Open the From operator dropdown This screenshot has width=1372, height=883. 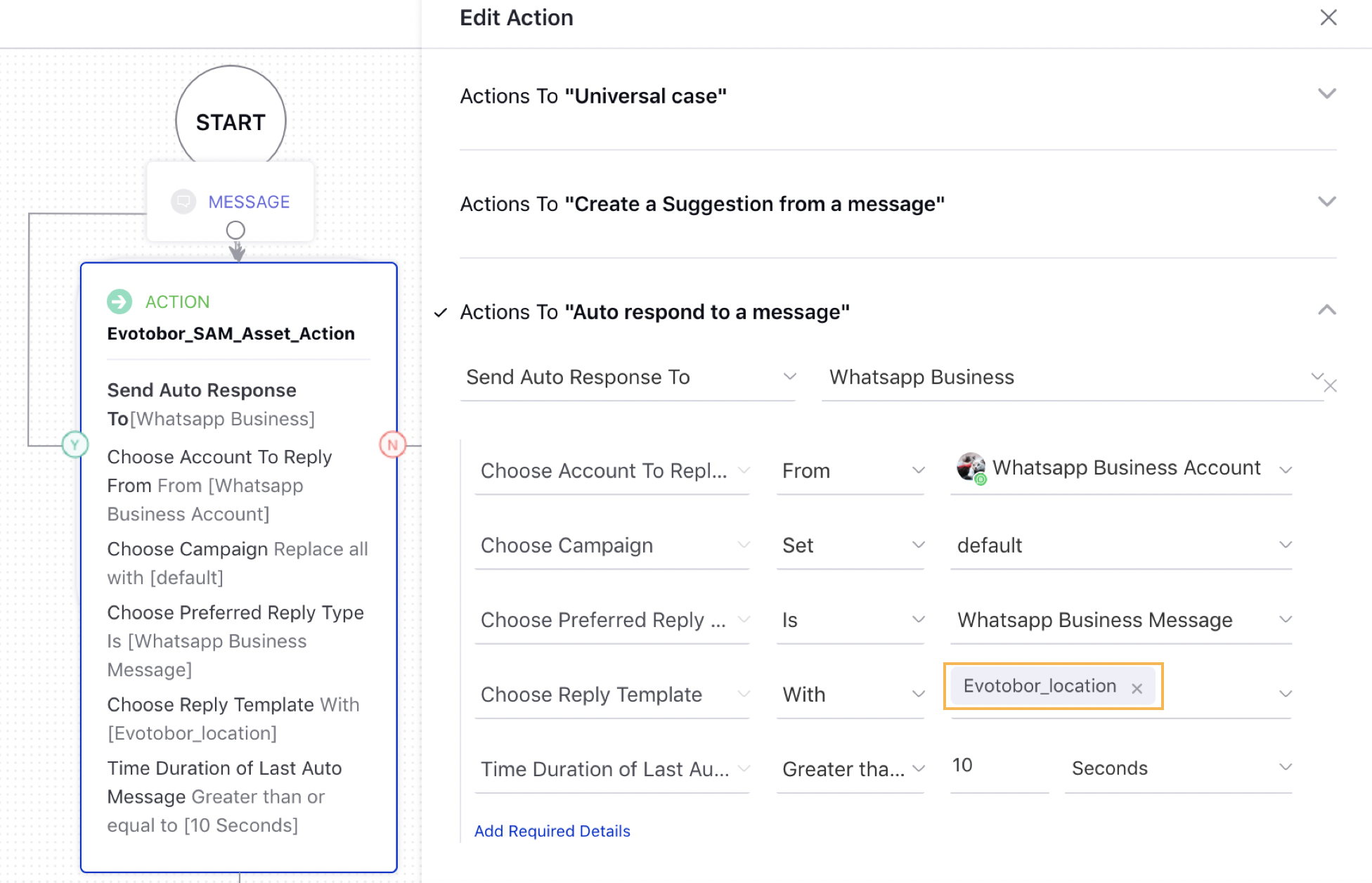(850, 471)
